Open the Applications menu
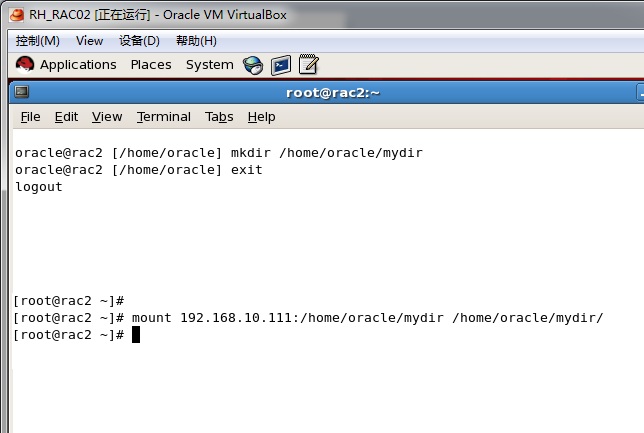Screen dimensions: 644x433 point(78,64)
